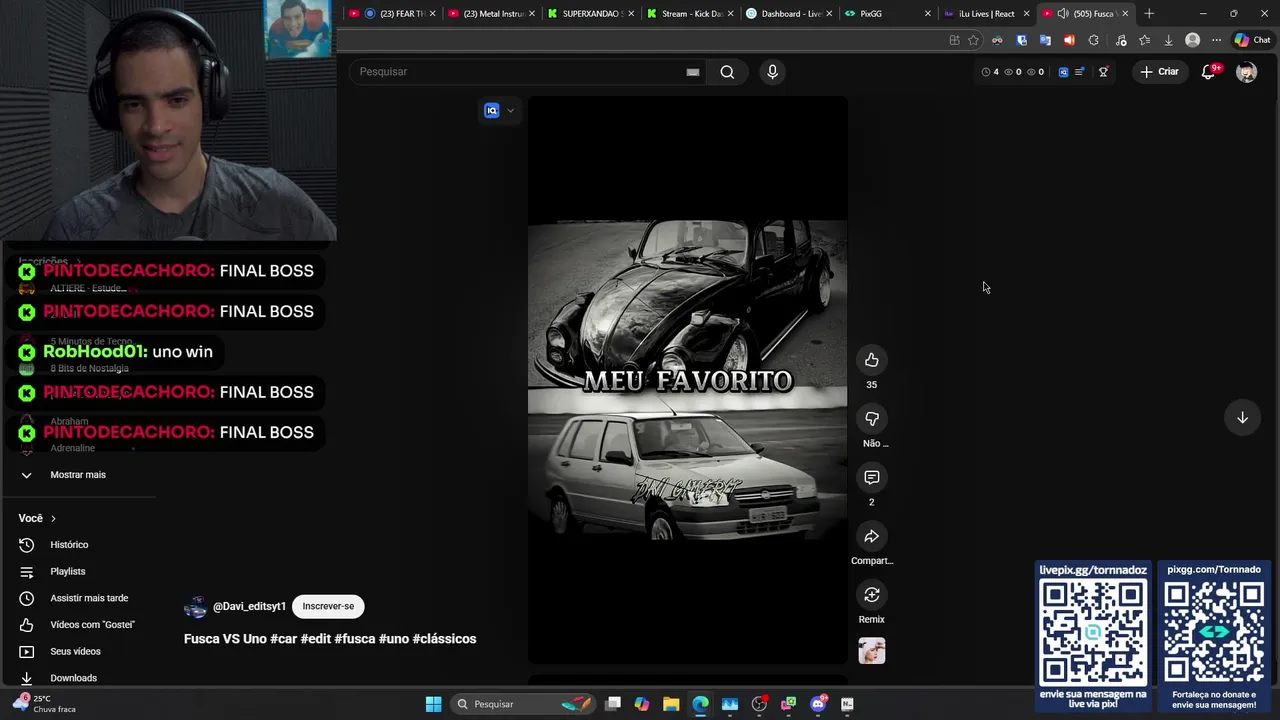Open the on-screen keyboard icon in search

click(x=693, y=72)
